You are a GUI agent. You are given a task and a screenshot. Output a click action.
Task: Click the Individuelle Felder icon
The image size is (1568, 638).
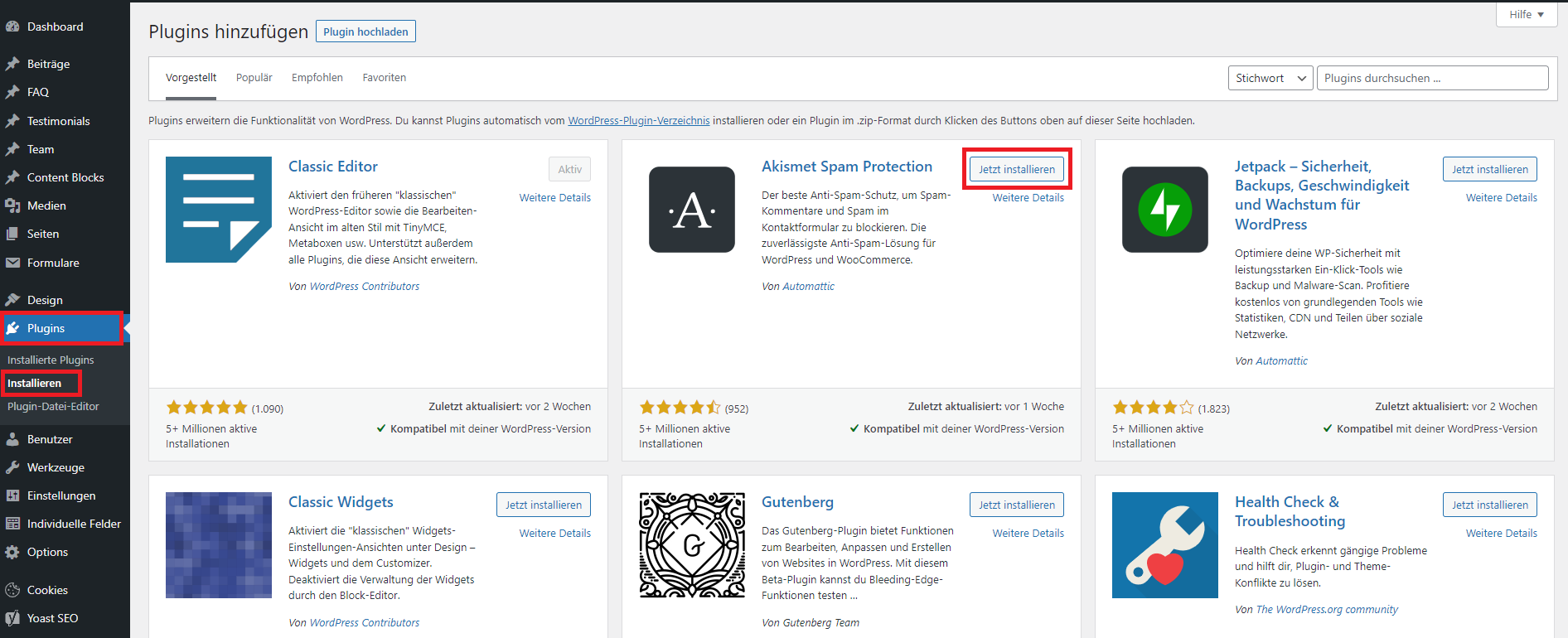[12, 524]
